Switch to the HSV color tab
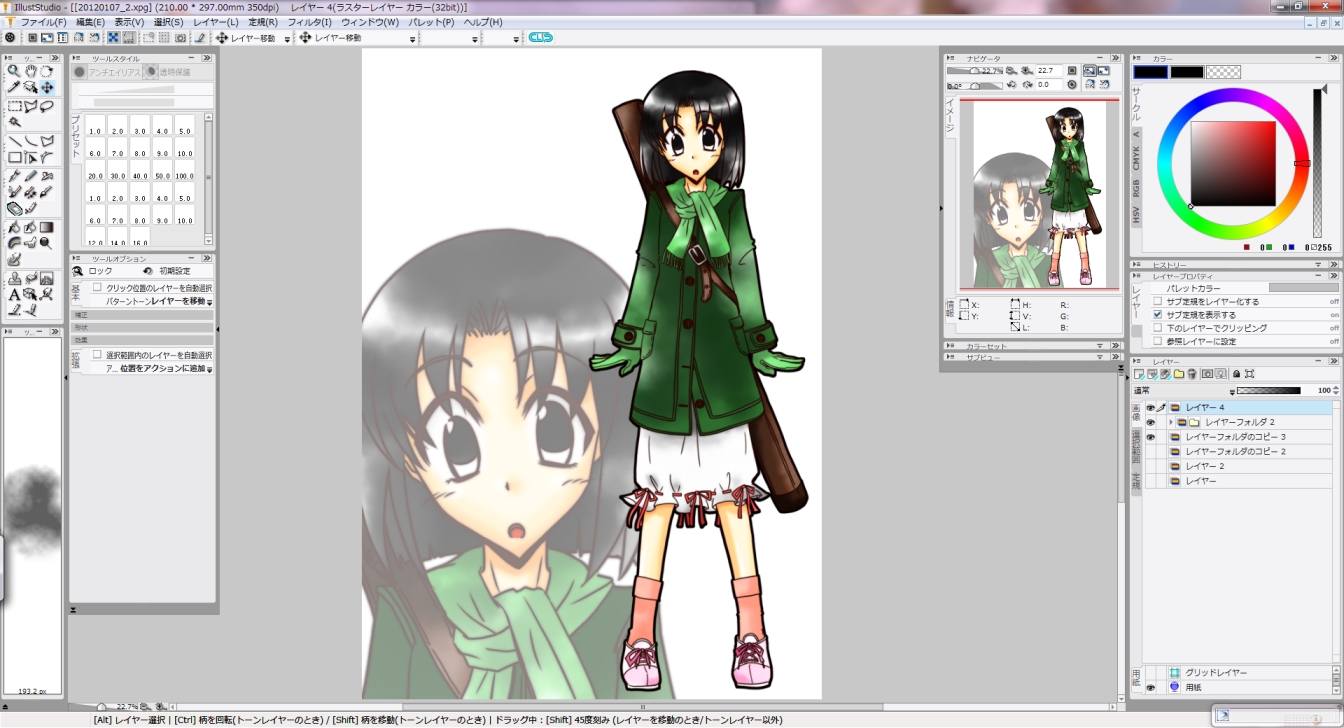1344x728 pixels. point(1136,214)
